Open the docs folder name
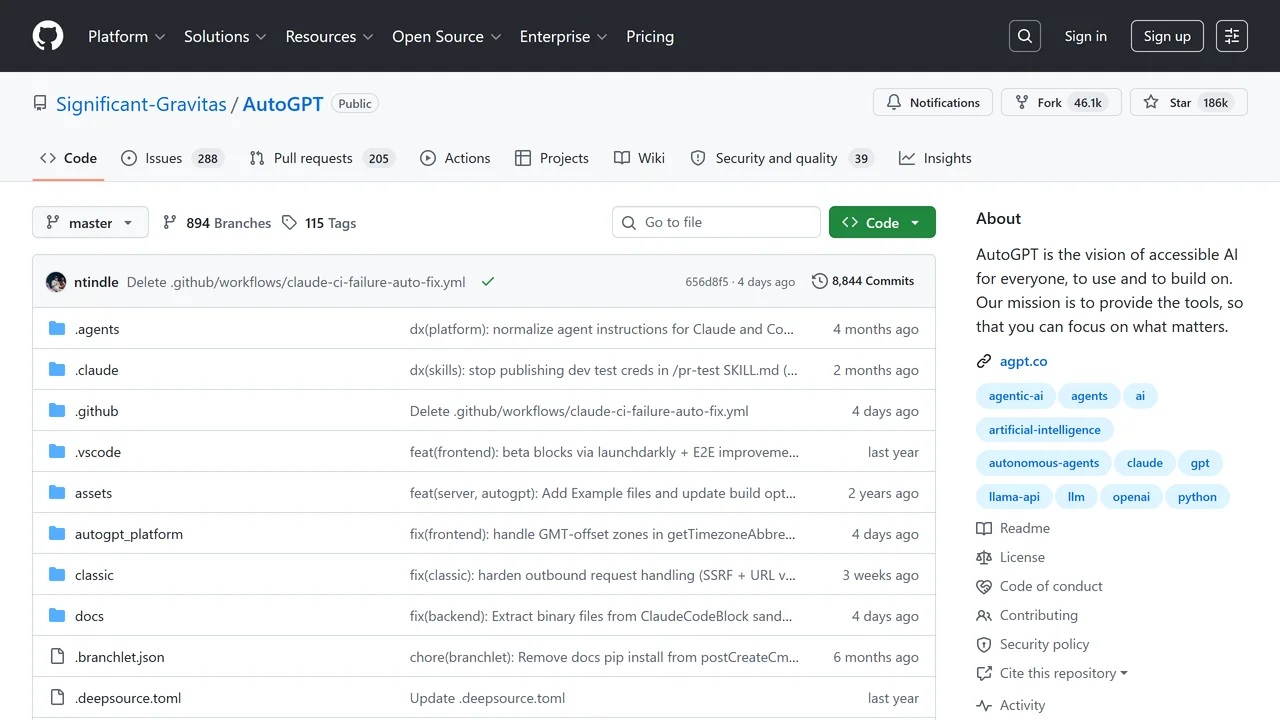 point(89,616)
